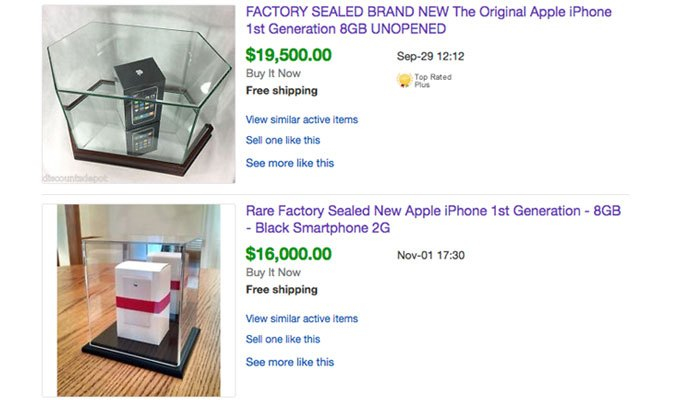Click the Nov-01 17:30 sold date

pos(431,255)
